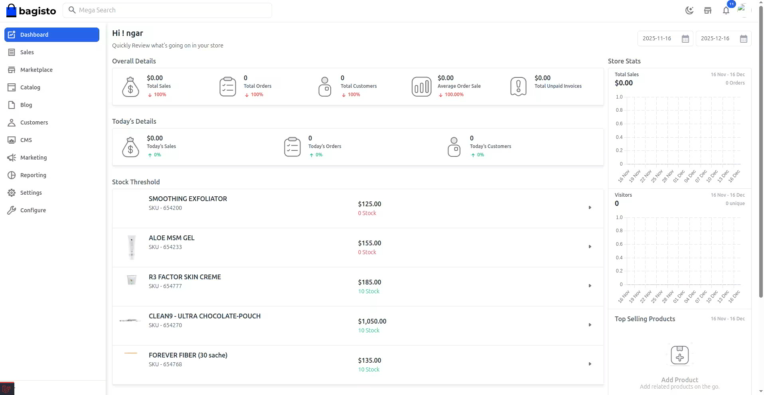This screenshot has height=395, width=764.
Task: Click the bagisto logo
Action: click(x=31, y=10)
